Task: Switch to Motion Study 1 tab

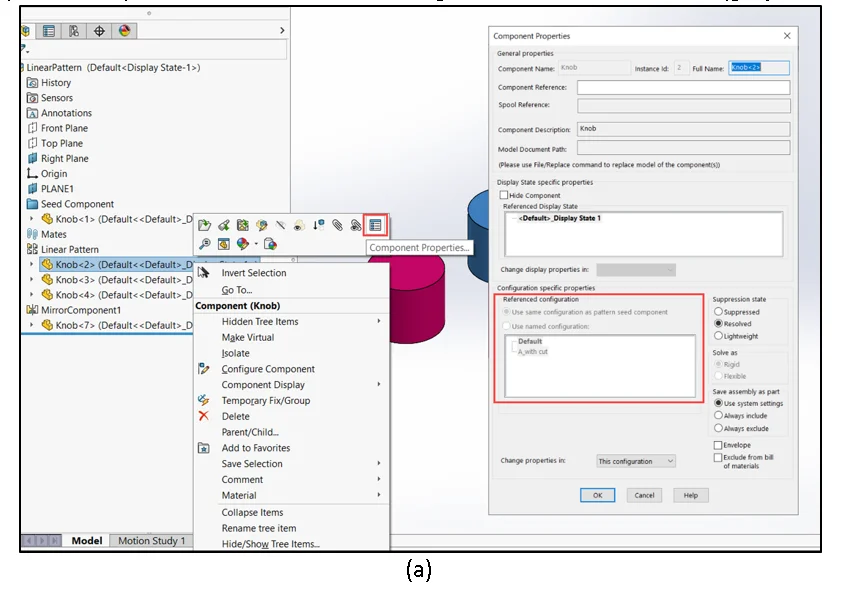Action: pos(151,541)
